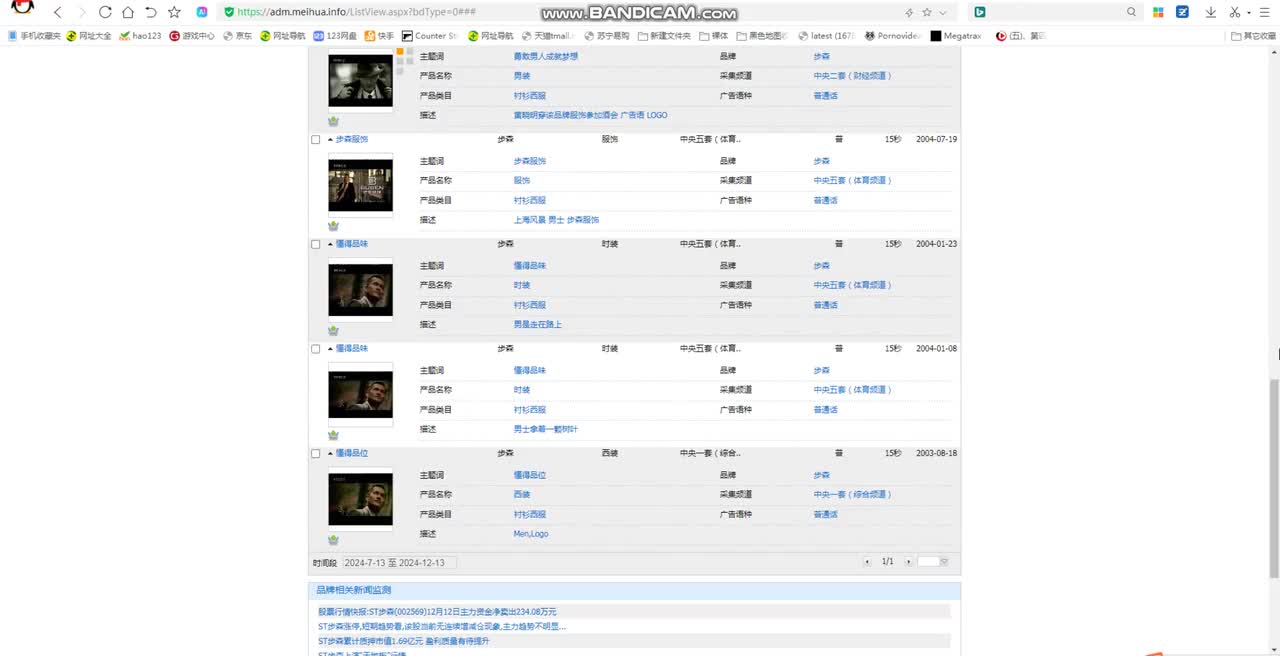This screenshot has width=1280, height=656.
Task: Click the colorful four-square apps icon
Action: pos(1158,12)
